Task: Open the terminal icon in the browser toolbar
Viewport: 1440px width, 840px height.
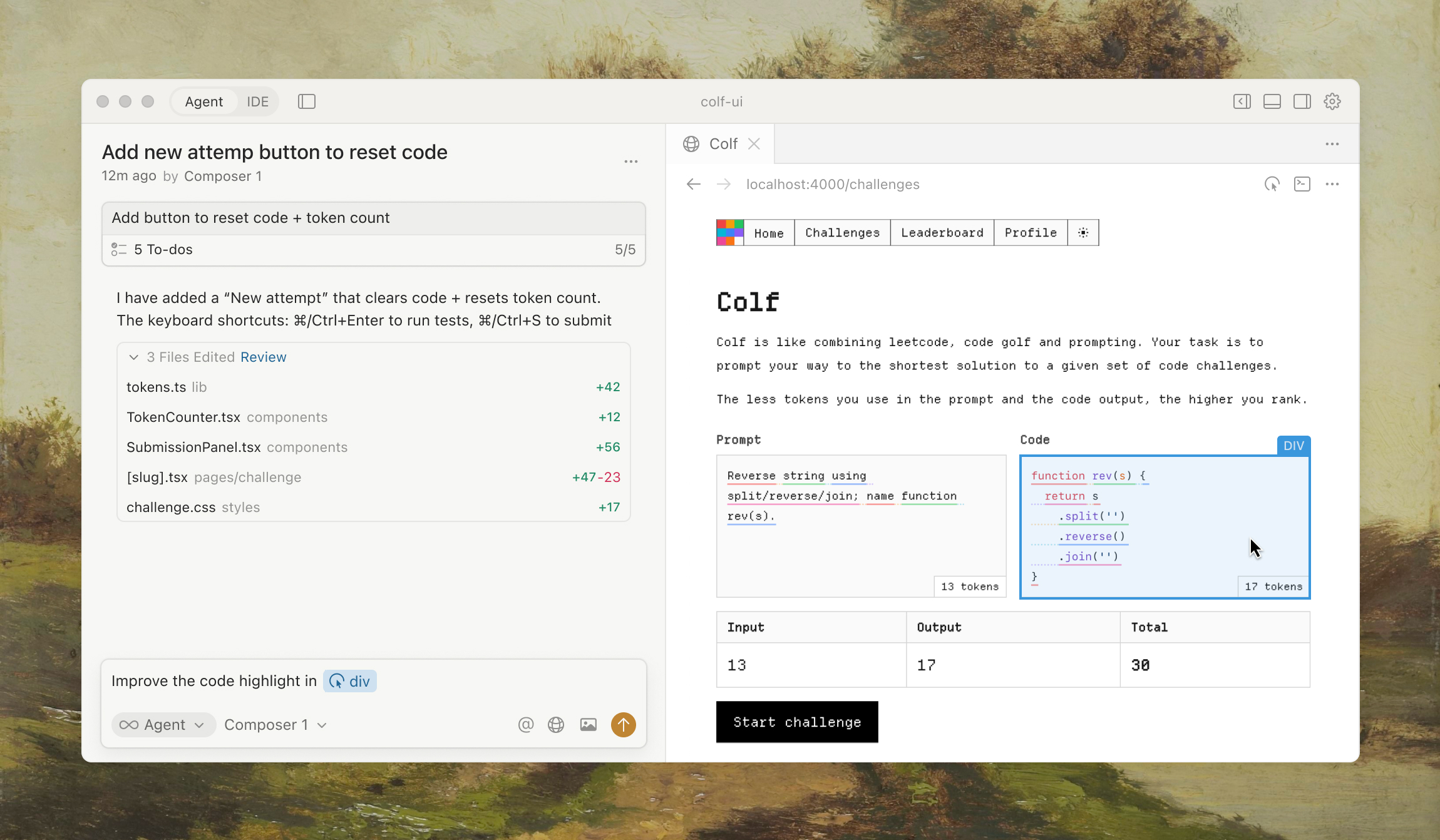Action: [1303, 183]
